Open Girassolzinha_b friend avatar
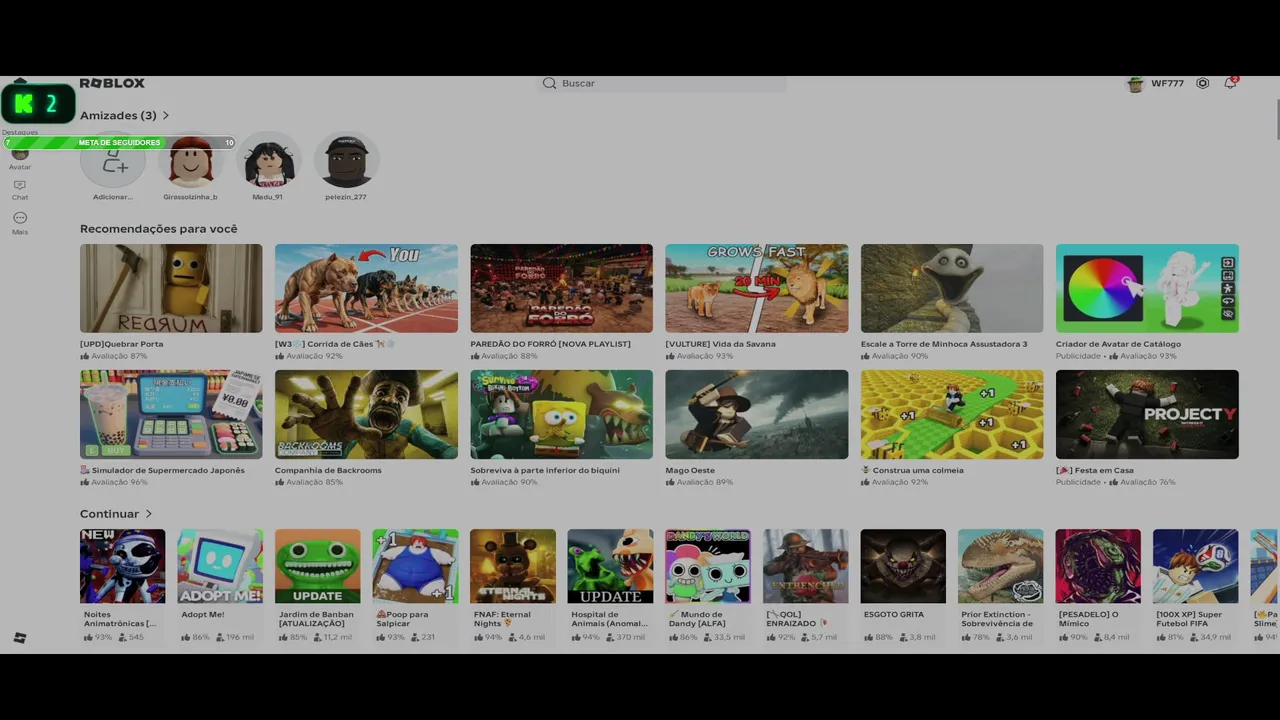The image size is (1280, 720). 191,160
